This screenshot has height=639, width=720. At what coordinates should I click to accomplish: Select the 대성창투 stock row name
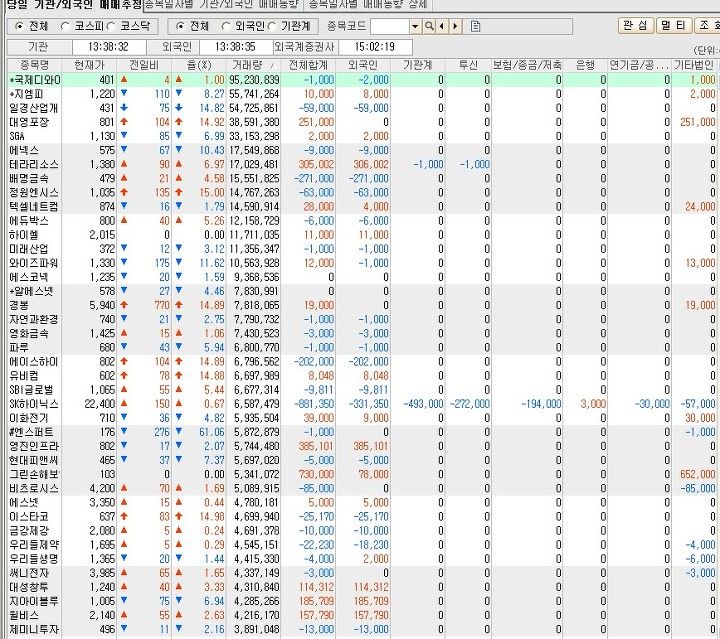click(x=29, y=587)
